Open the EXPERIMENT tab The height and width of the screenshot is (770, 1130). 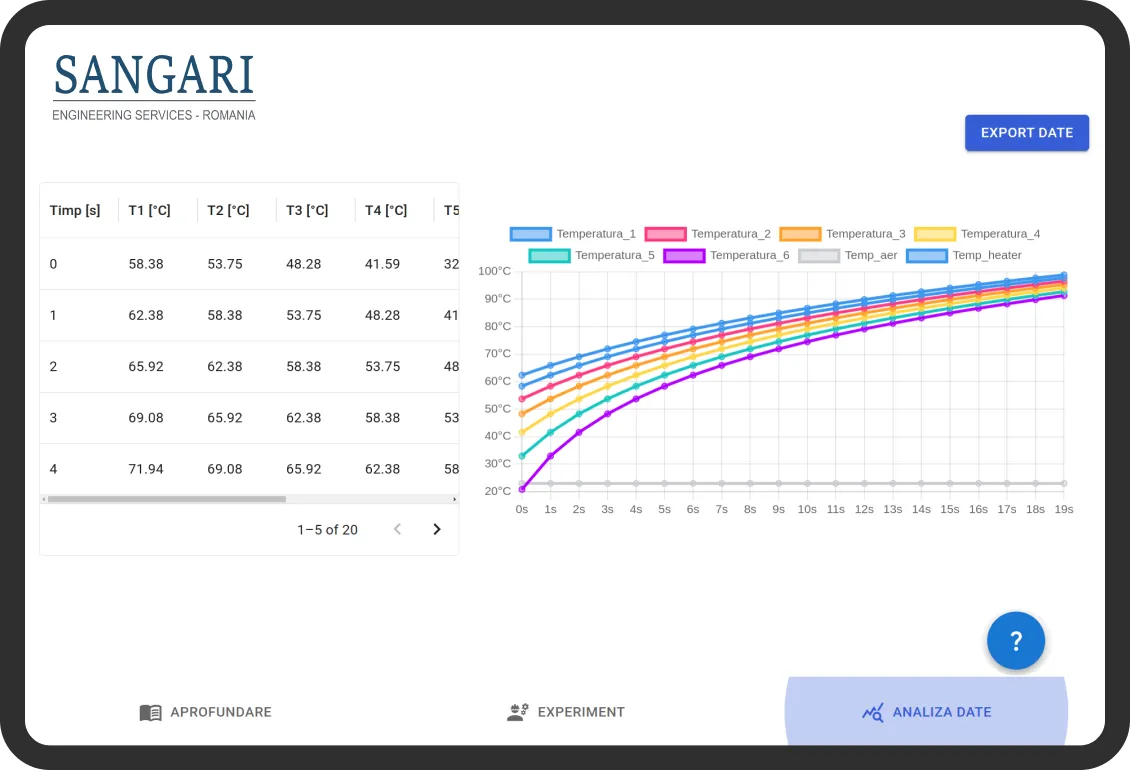(x=566, y=712)
